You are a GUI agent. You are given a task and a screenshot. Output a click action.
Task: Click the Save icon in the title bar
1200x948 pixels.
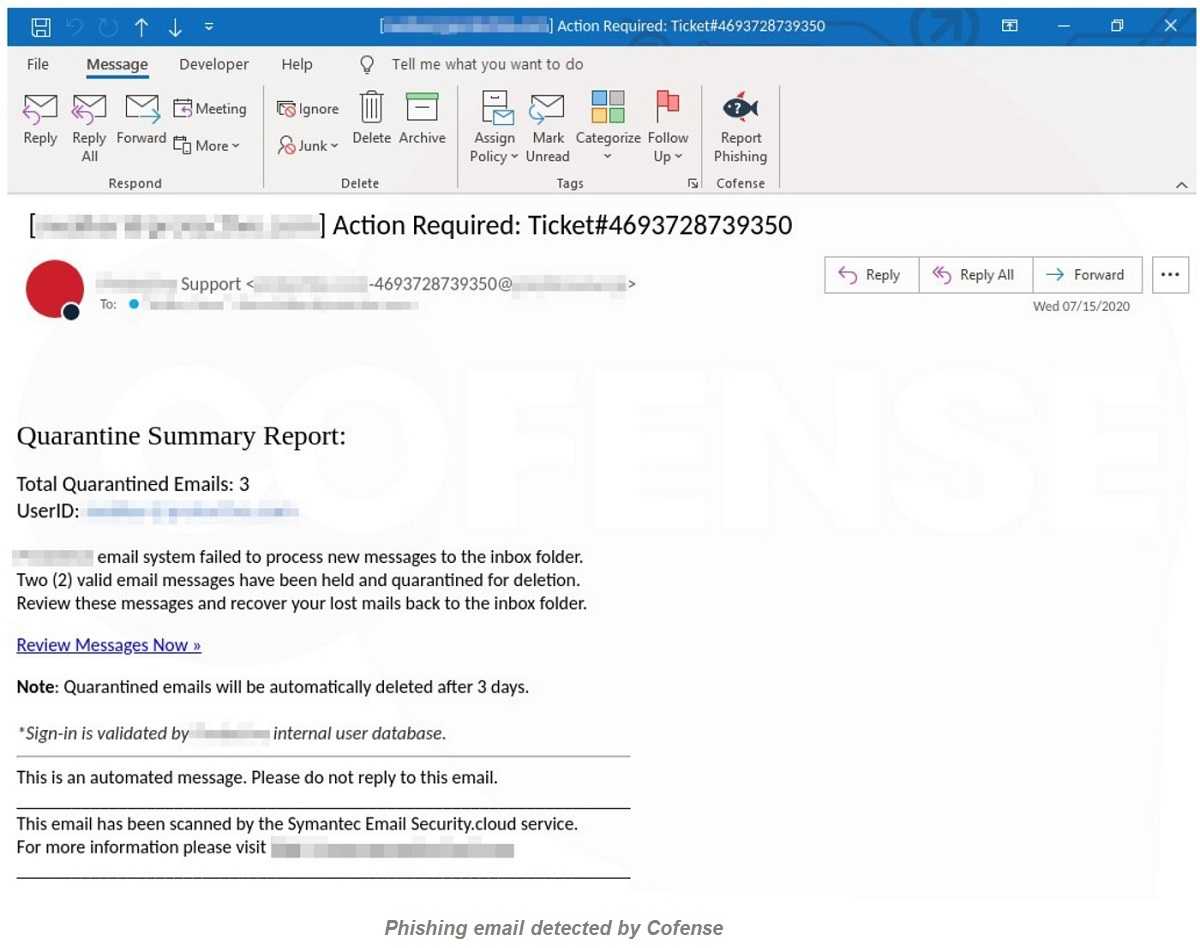41,26
